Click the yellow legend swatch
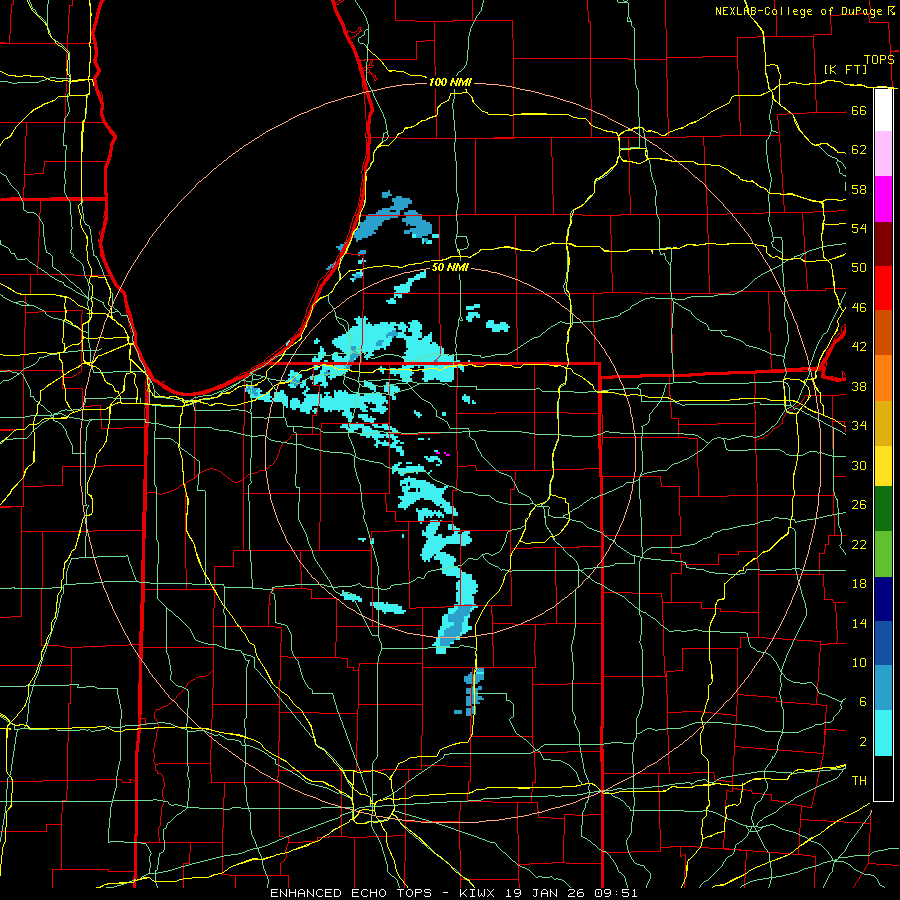Image resolution: width=900 pixels, height=900 pixels. [883, 466]
